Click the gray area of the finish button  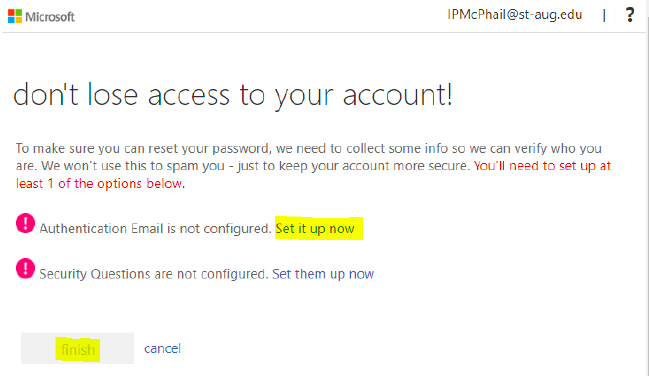tap(117, 348)
